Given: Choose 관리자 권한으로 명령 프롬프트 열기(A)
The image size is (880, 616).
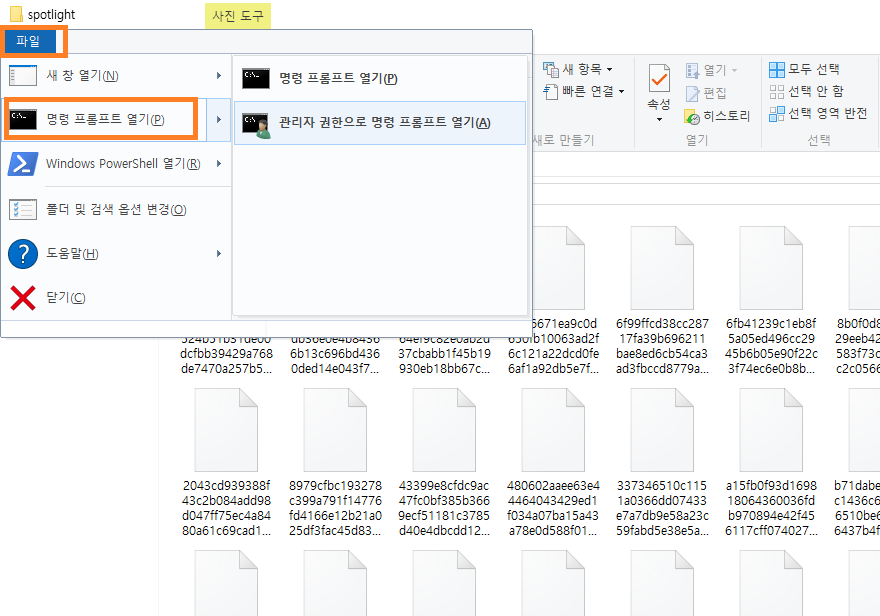Looking at the screenshot, I should tap(379, 123).
